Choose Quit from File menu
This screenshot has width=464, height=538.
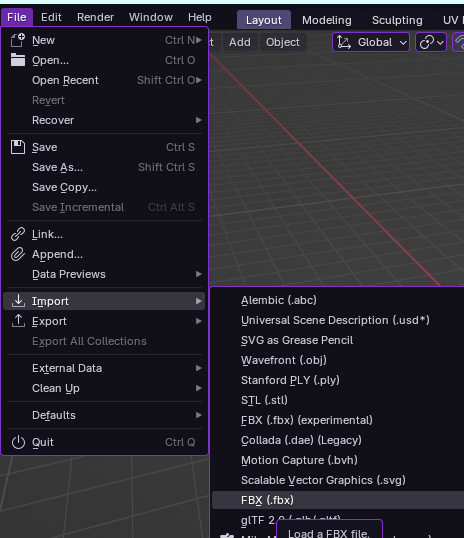[104, 442]
